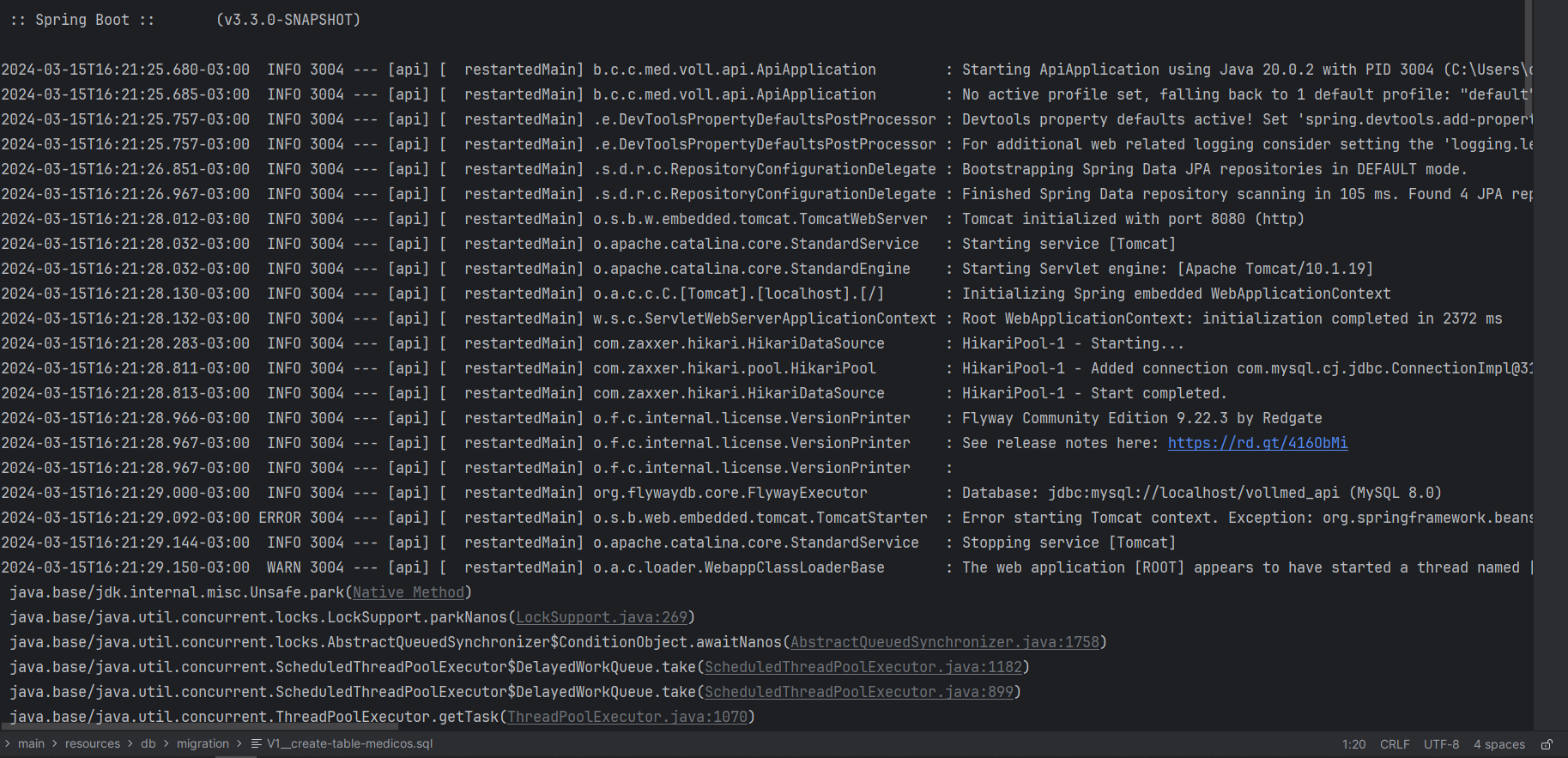Click the o.a.c.c.C.[Tomcat].[localhost].[/] logger name
Screen dimensions: 1568x758
tap(738, 294)
